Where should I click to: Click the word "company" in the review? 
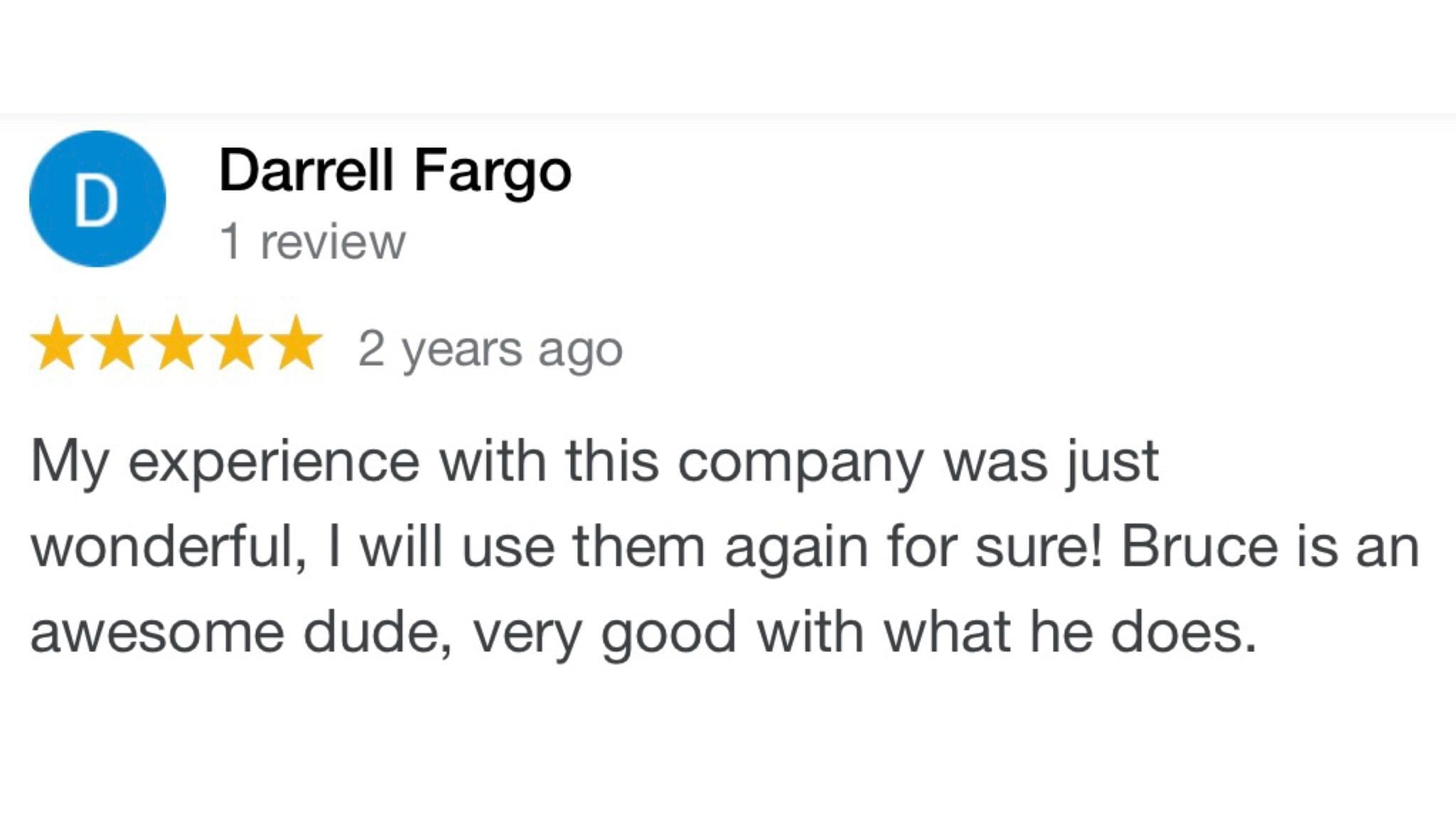800,463
